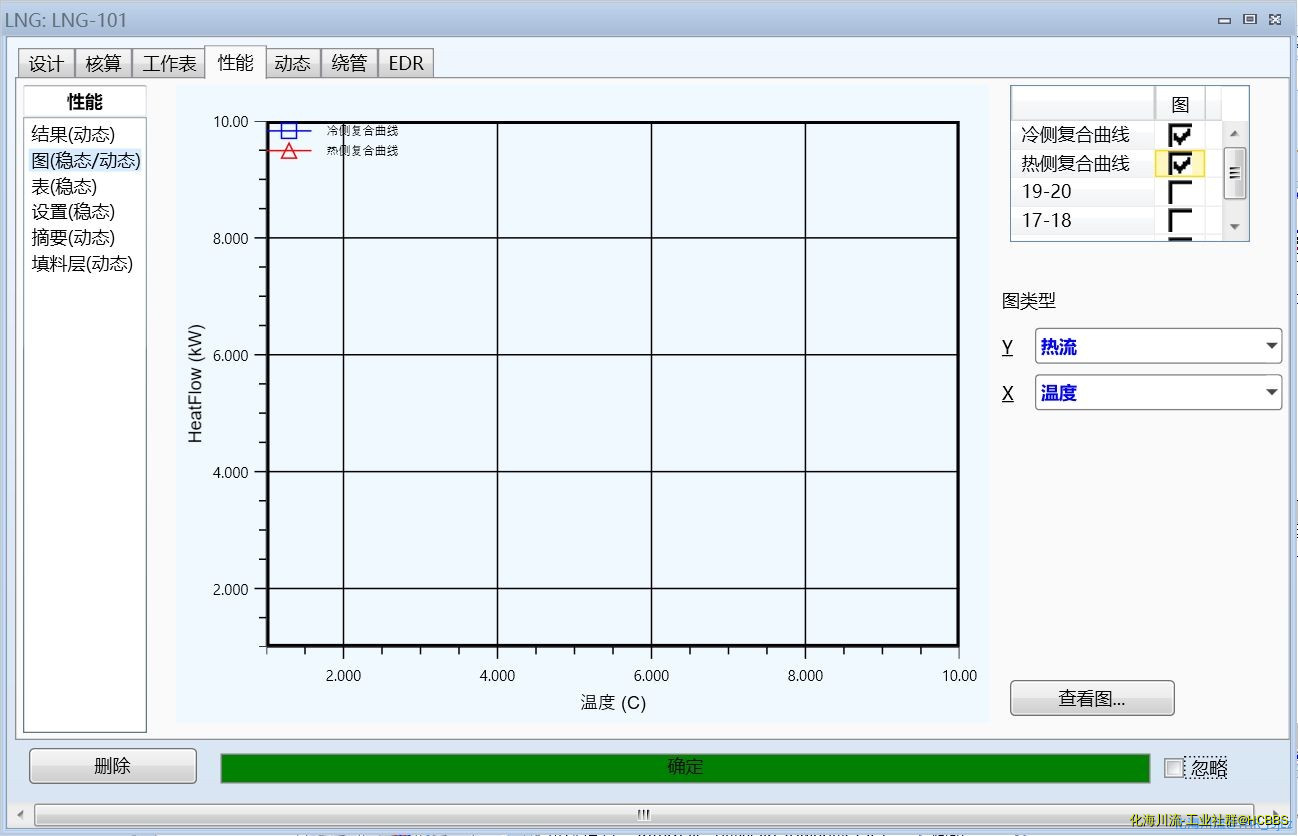The image size is (1298, 836).
Task: Click the 查看图... button
Action: [x=1092, y=699]
